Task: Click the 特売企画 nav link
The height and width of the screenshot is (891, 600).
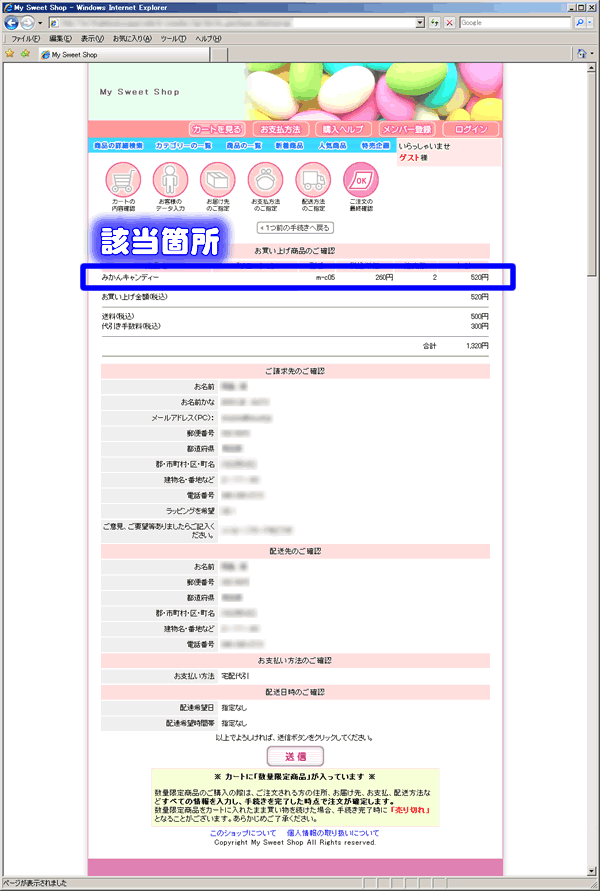Action: tap(376, 145)
